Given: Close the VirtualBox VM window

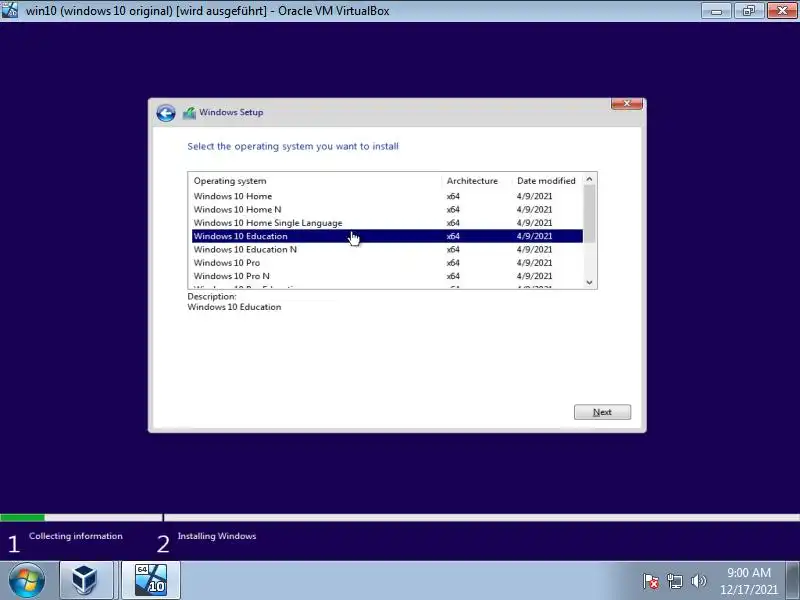Looking at the screenshot, I should (x=782, y=10).
